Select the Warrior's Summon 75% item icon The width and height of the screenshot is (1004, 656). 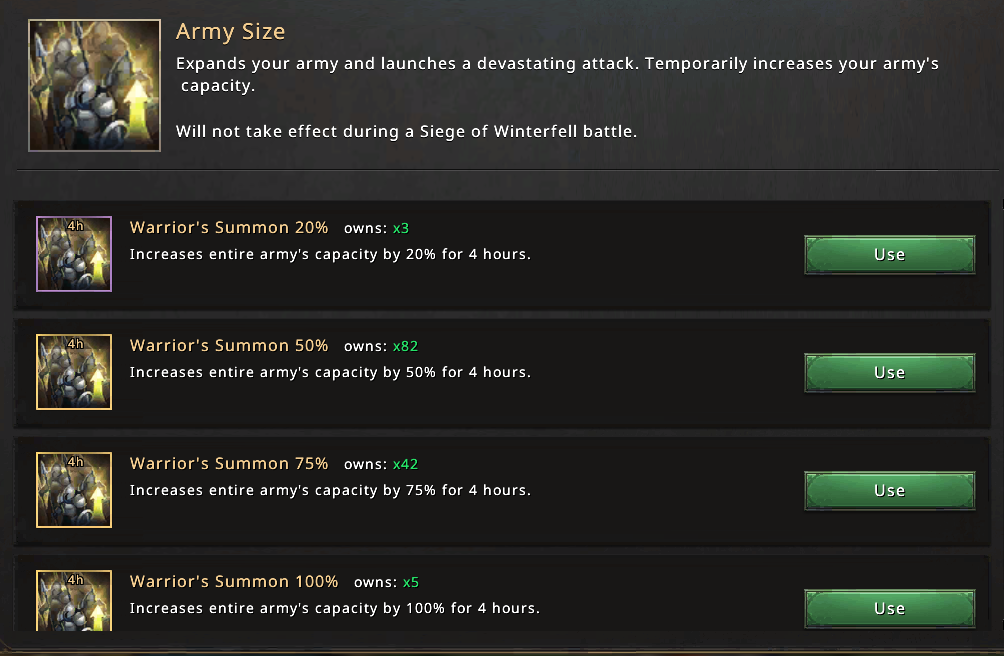tap(74, 490)
